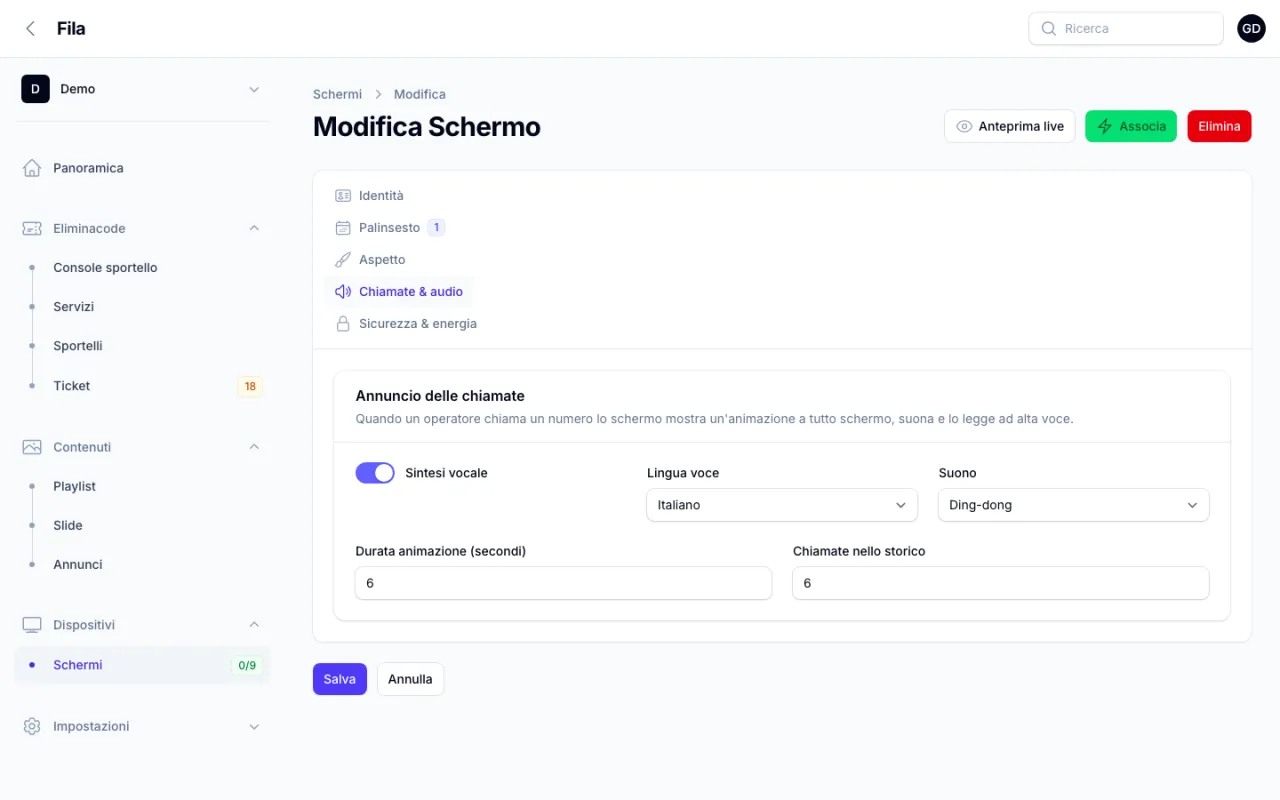Image resolution: width=1280 pixels, height=800 pixels.
Task: Open Console sportello in sidebar
Action: click(x=142, y=268)
